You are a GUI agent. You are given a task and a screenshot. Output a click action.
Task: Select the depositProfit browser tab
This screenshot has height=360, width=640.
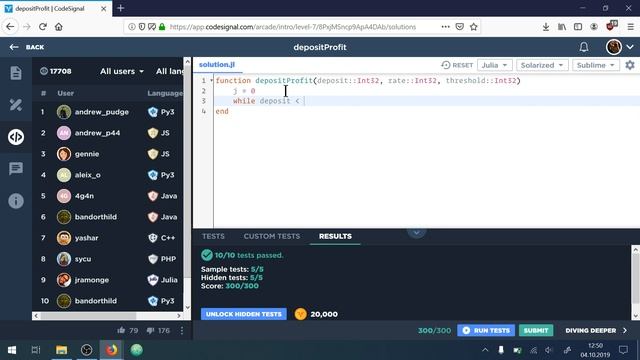tap(56, 8)
